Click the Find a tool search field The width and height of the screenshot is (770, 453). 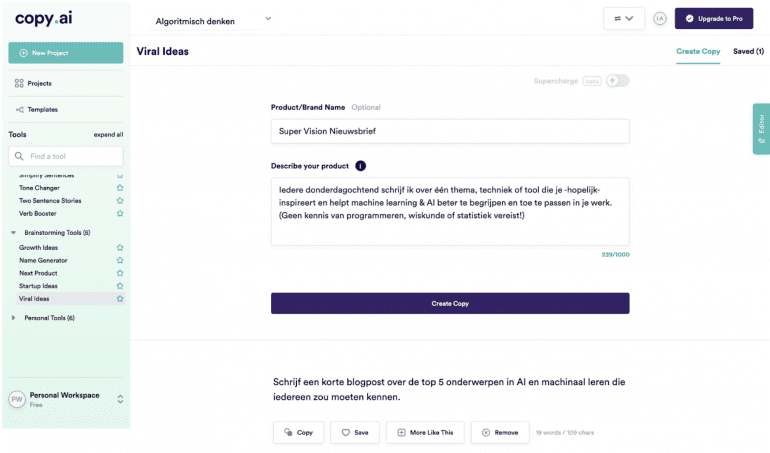point(66,156)
